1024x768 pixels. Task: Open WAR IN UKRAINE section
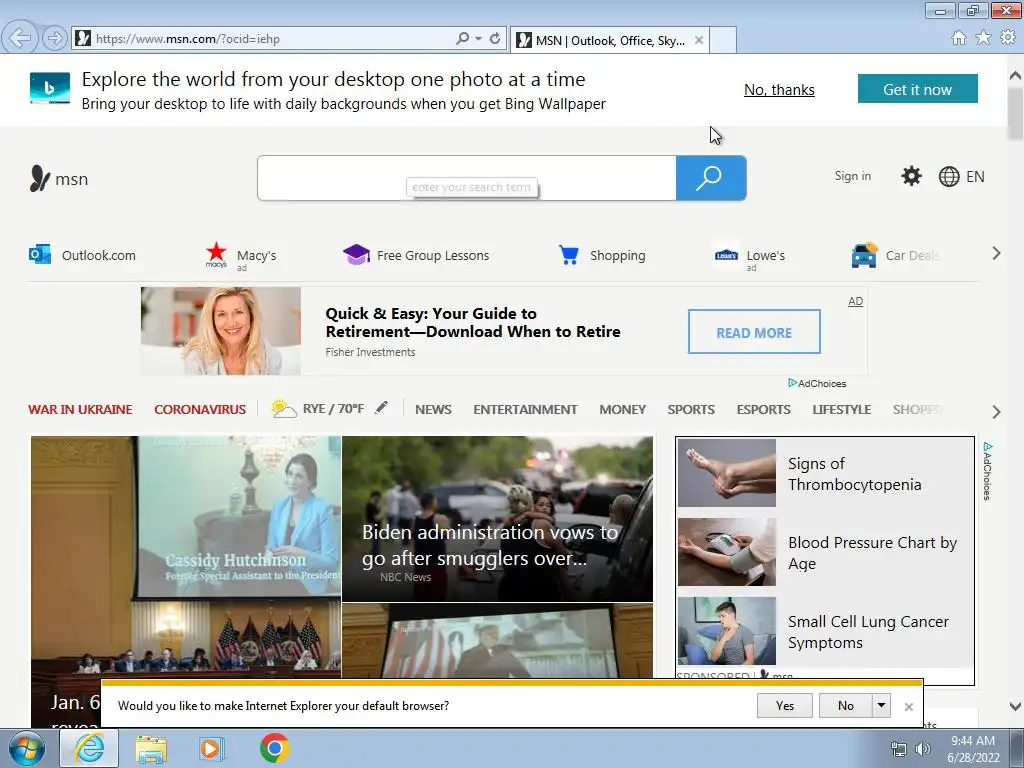[80, 409]
